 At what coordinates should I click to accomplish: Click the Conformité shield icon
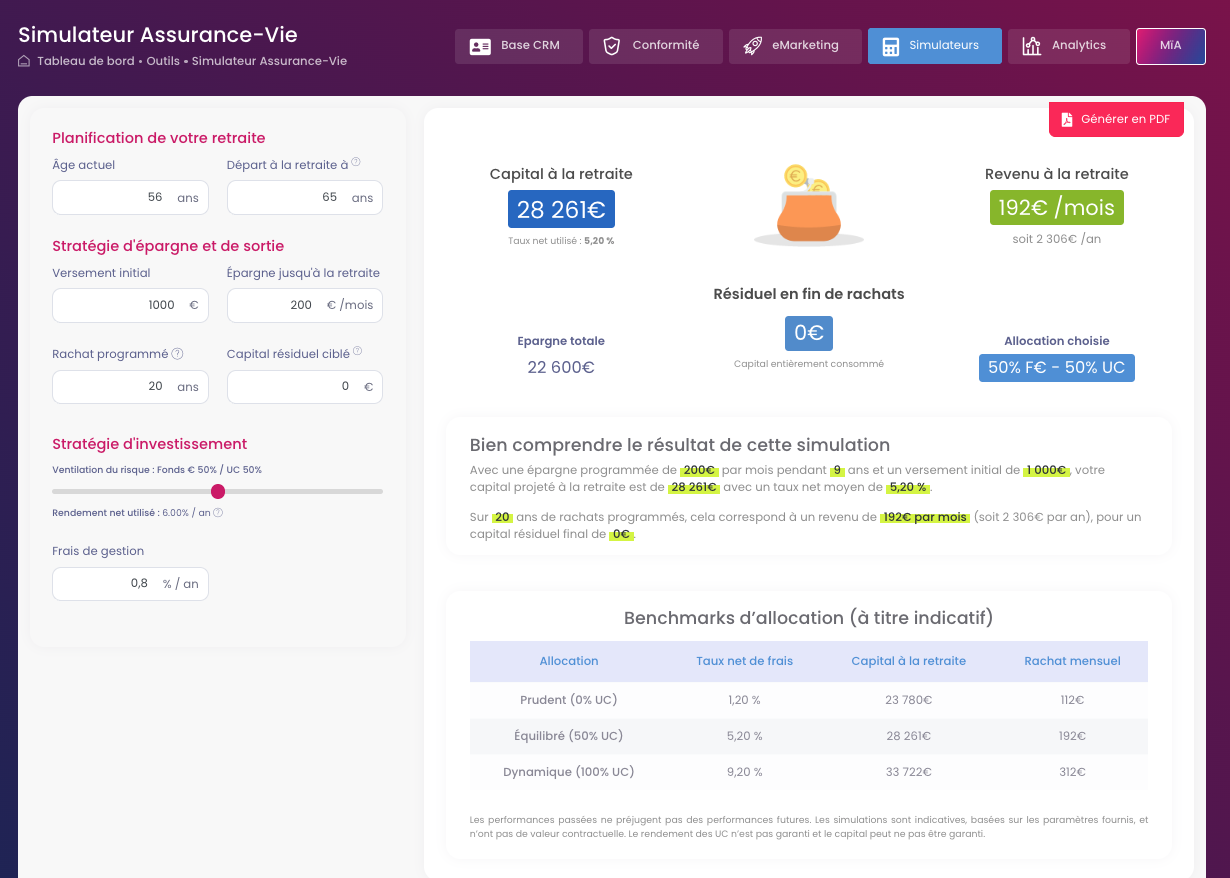click(x=612, y=46)
